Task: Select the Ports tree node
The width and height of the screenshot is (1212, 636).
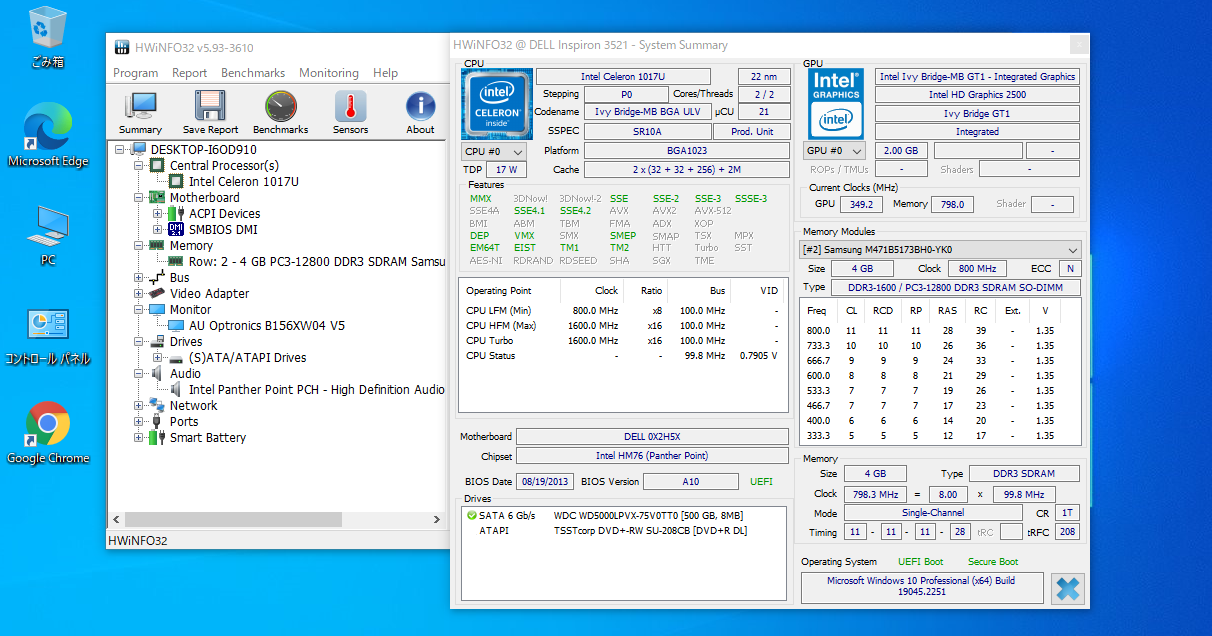Action: pos(184,422)
